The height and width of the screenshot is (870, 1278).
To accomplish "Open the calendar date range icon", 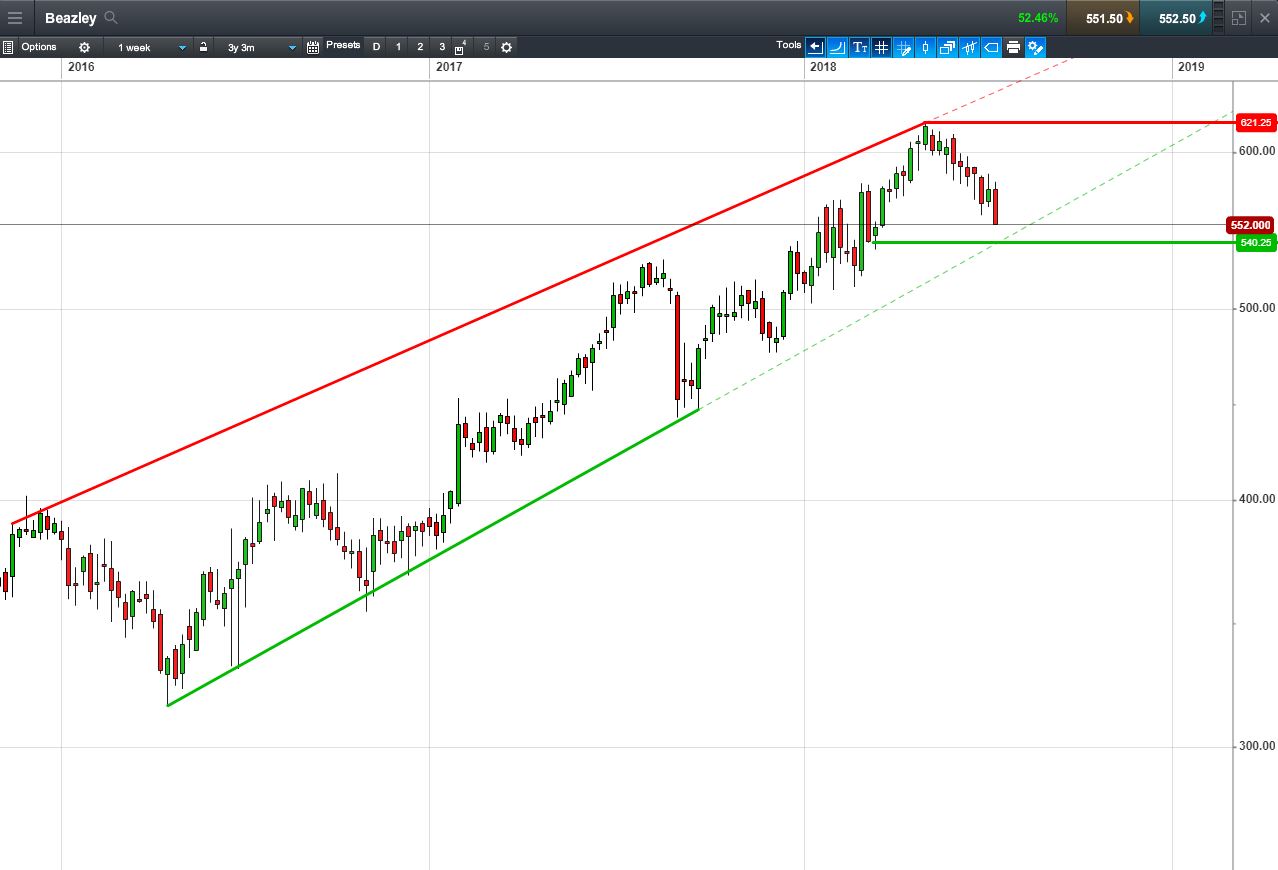I will tap(313, 47).
